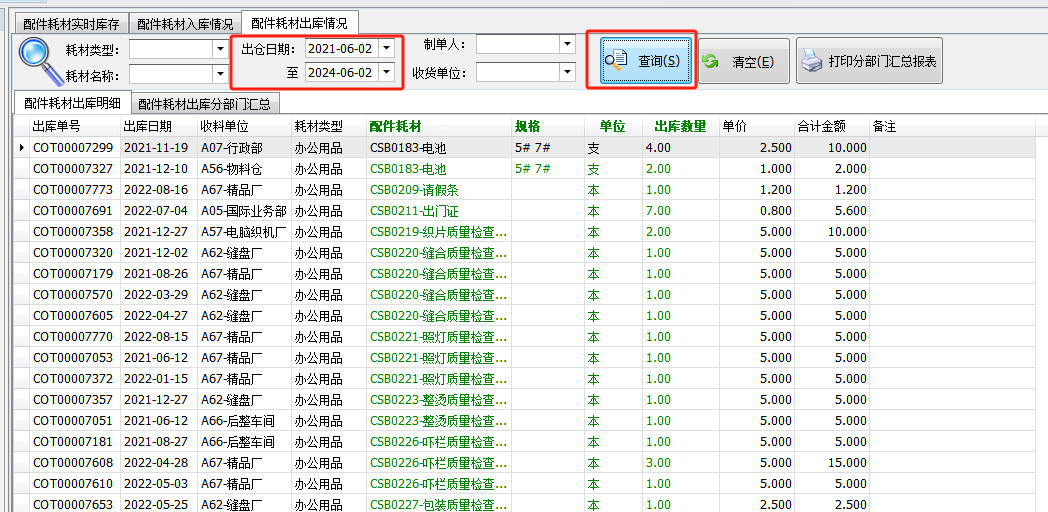Switch to 配件耗材入库情况 tab

click(x=184, y=24)
